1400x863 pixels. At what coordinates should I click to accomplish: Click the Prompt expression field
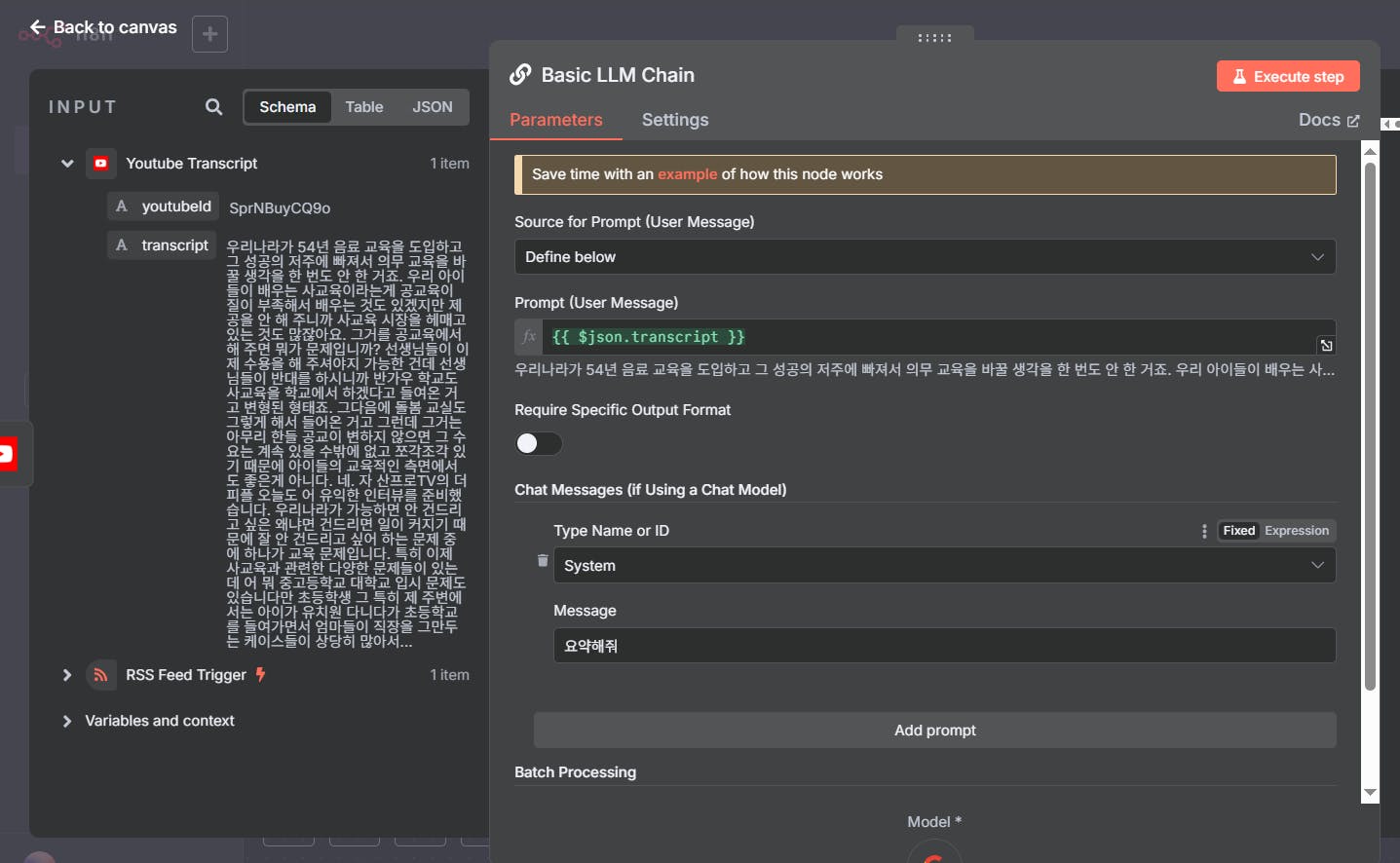925,337
